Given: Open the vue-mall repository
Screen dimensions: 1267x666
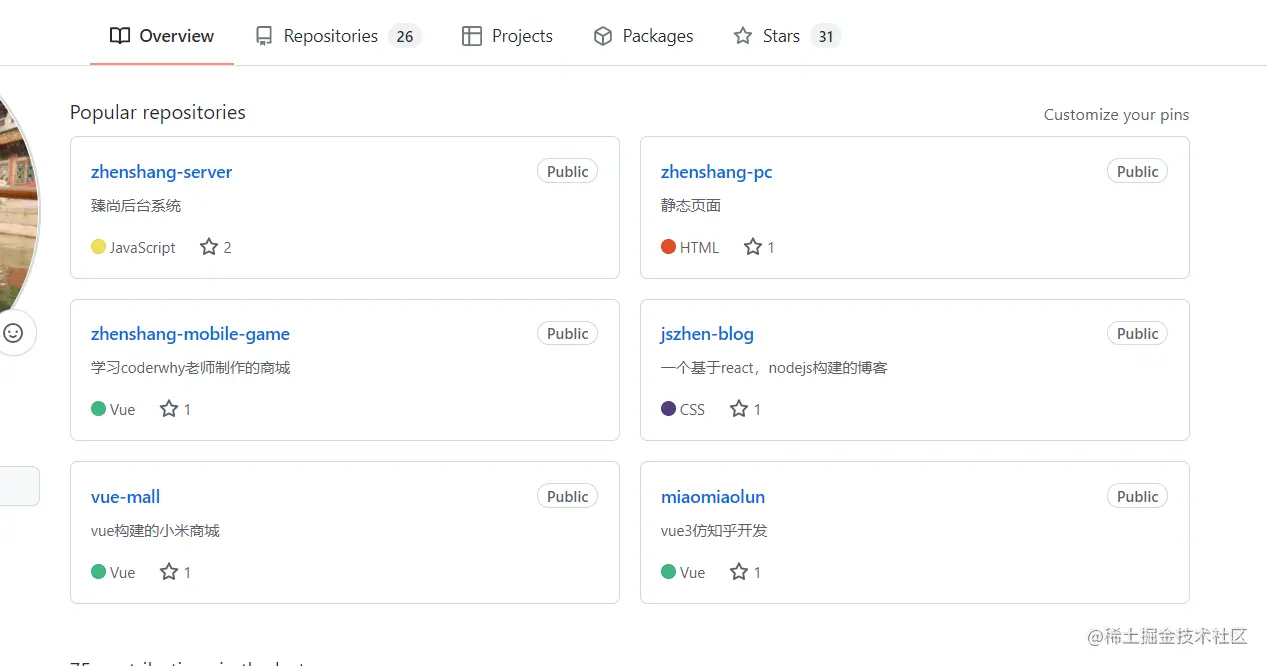Looking at the screenshot, I should pos(126,497).
